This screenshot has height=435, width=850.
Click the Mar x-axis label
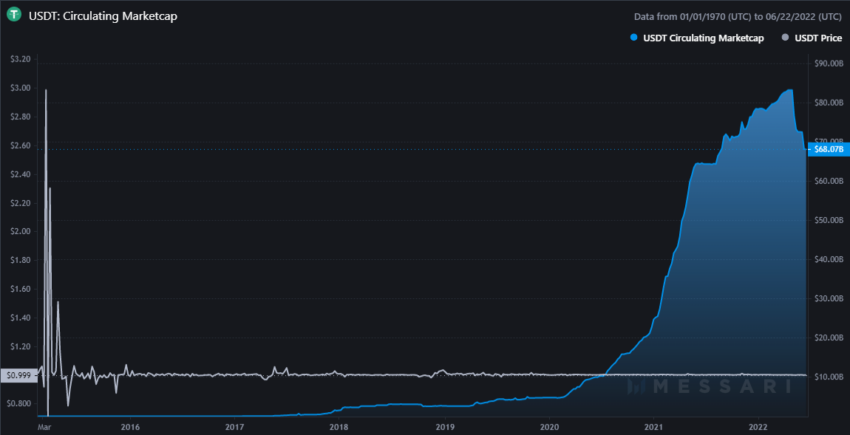coord(44,427)
